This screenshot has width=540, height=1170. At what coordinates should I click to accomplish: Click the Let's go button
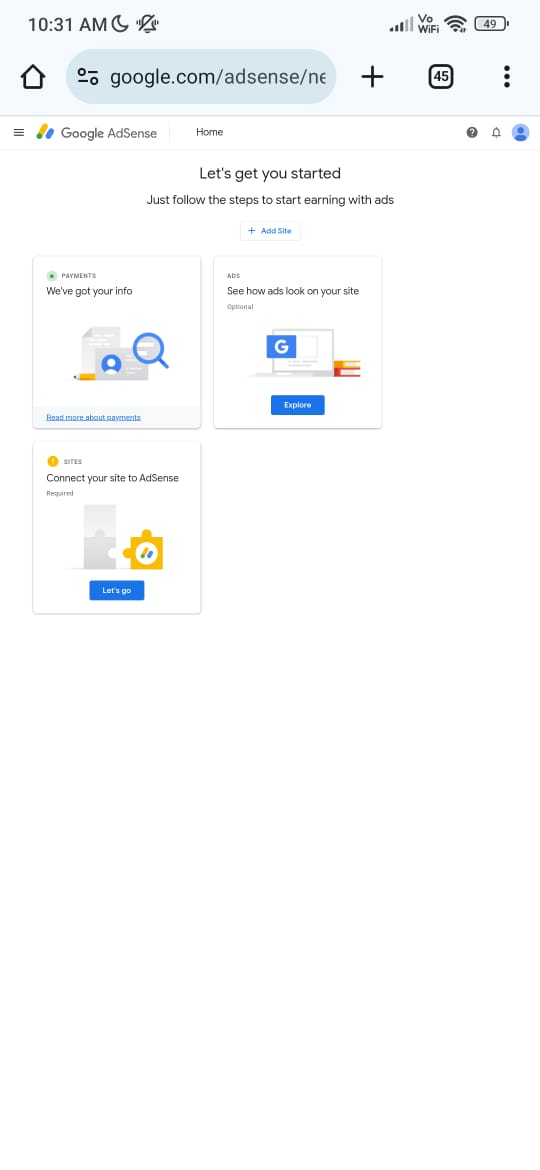click(x=116, y=590)
